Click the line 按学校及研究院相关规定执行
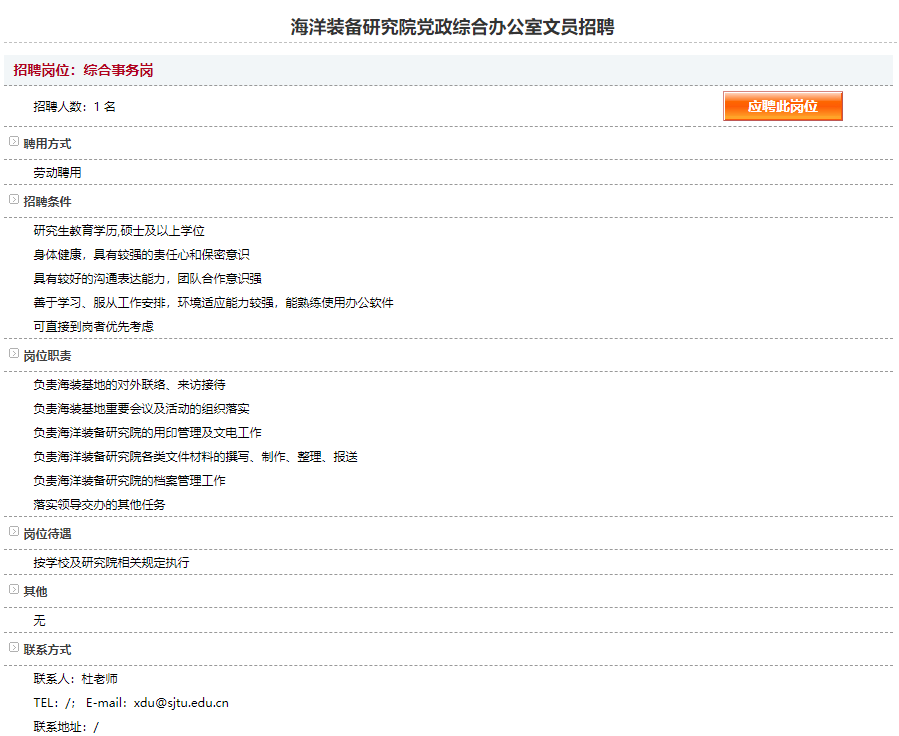Image resolution: width=899 pixels, height=736 pixels. click(111, 563)
